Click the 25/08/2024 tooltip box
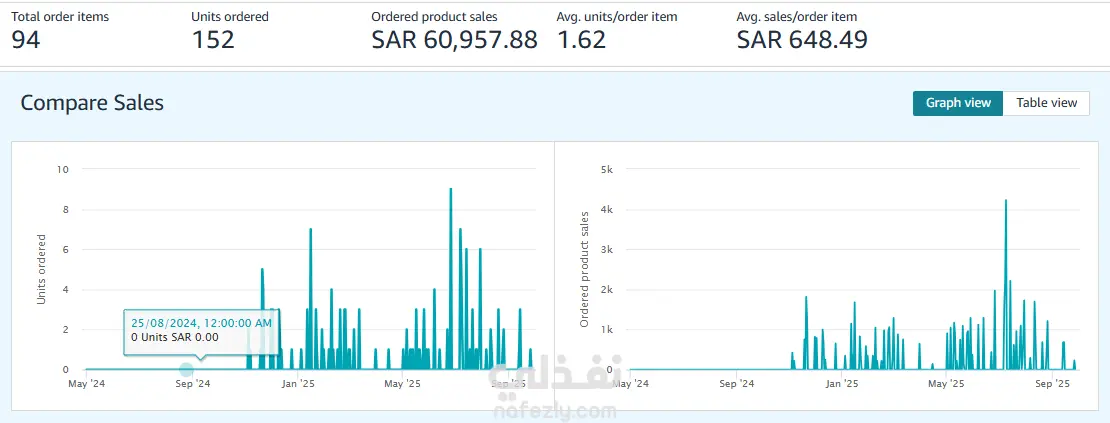 tap(201, 330)
